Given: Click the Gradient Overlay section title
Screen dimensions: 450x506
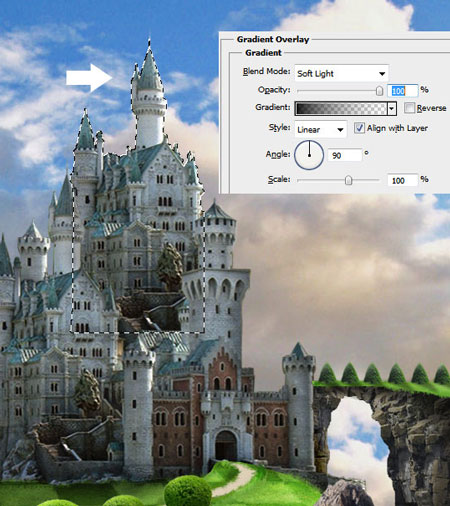Looking at the screenshot, I should (273, 39).
